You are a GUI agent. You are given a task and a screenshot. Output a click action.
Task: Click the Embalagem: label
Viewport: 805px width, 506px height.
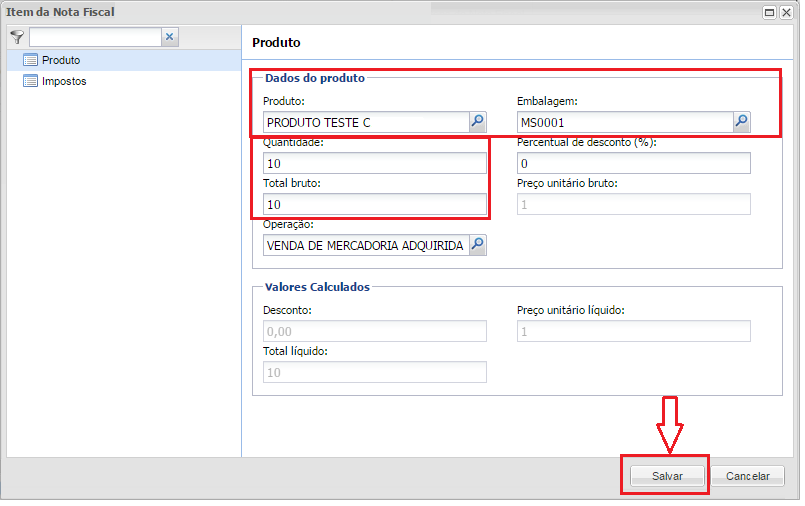coord(547,102)
